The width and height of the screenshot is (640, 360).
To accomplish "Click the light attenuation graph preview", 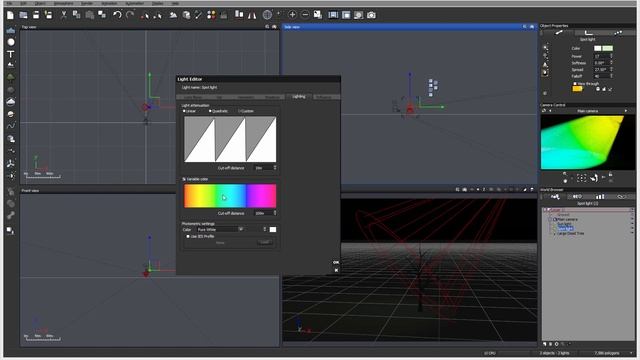I will pos(230,139).
